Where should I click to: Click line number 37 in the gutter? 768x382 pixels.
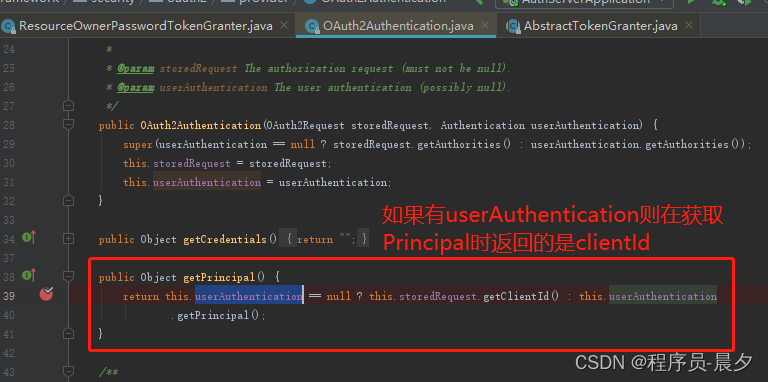pyautogui.click(x=9, y=258)
